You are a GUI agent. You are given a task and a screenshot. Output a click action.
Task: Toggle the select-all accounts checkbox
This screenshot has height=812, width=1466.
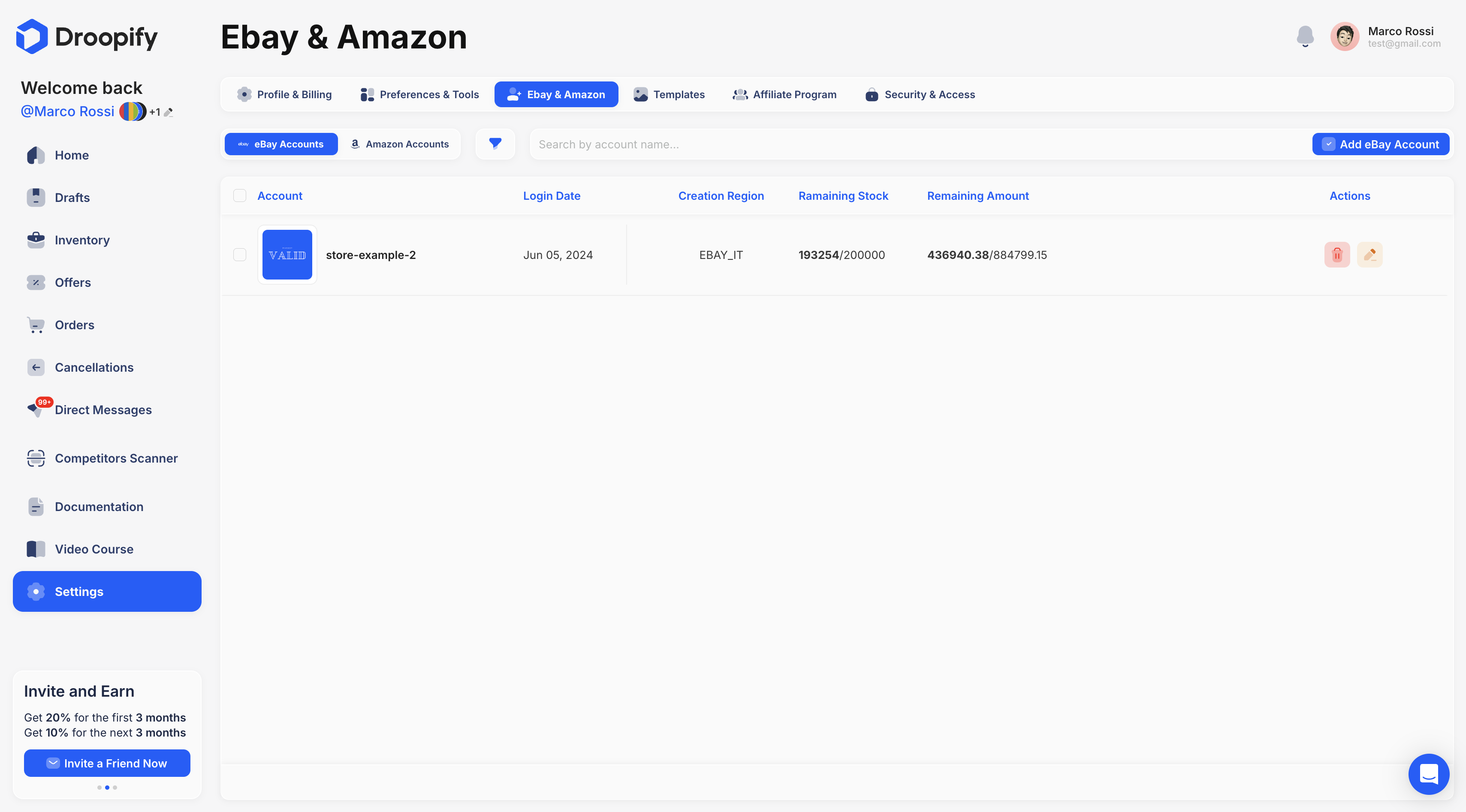(x=240, y=196)
